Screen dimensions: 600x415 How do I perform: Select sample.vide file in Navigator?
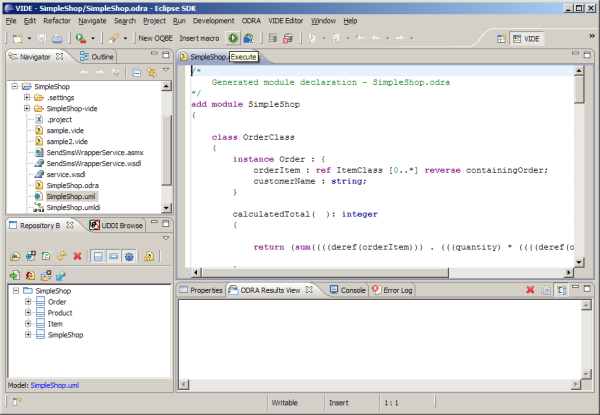pos(65,130)
